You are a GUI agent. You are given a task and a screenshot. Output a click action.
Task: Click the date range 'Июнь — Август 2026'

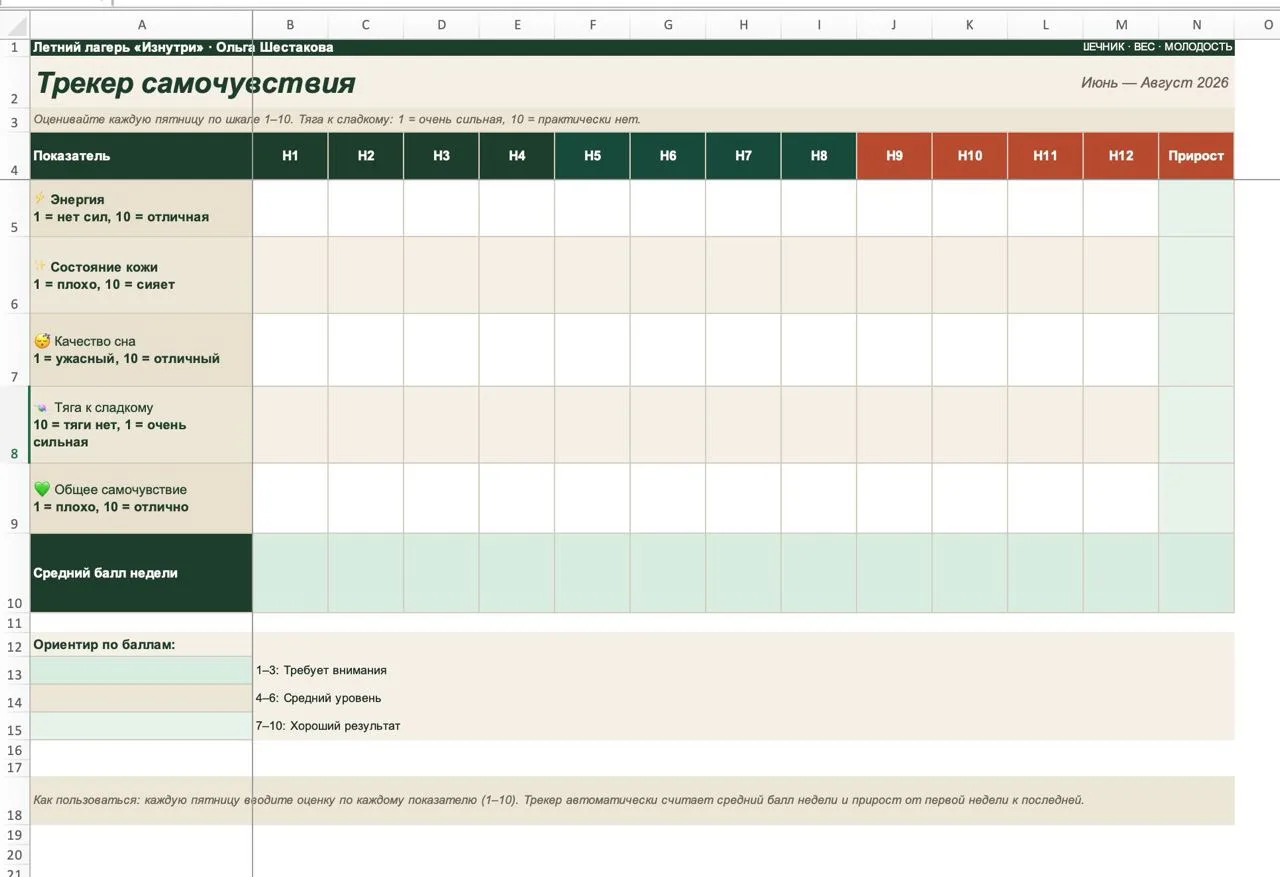point(1155,82)
